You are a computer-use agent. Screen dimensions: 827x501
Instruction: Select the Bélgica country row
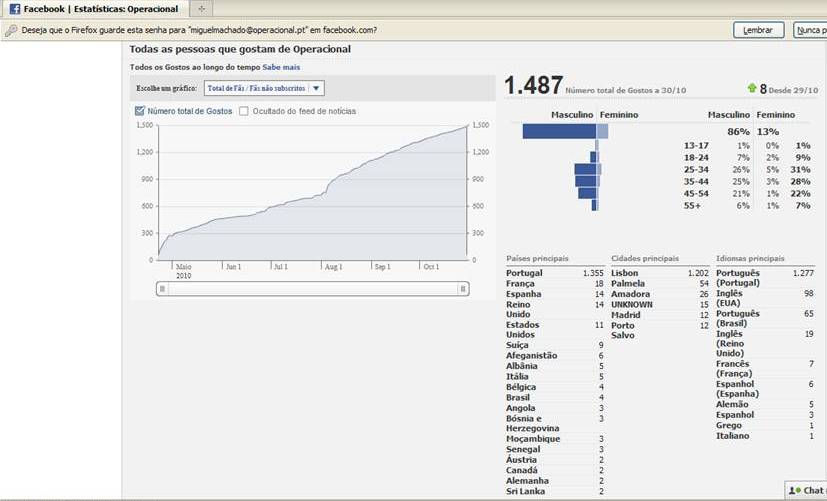click(554, 387)
